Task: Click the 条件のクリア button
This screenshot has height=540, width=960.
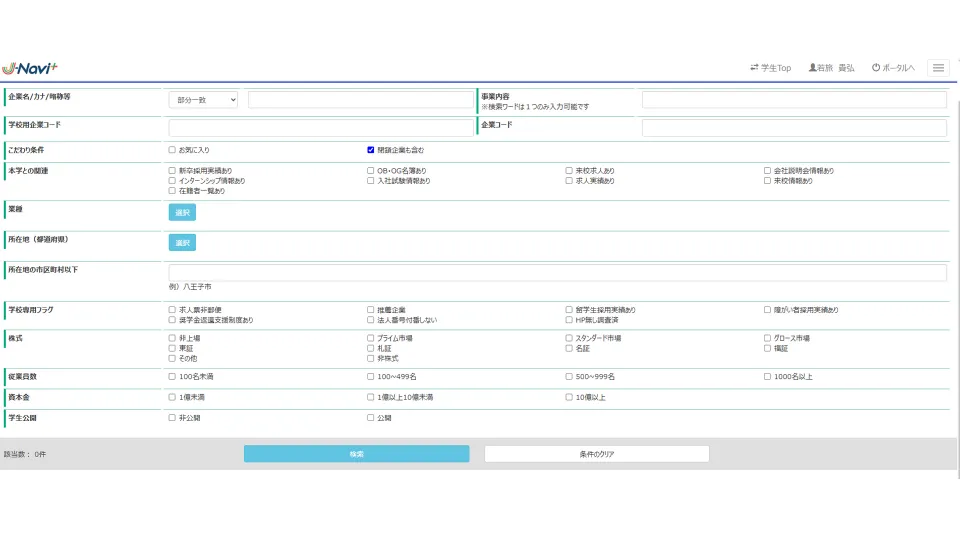Action: click(596, 454)
